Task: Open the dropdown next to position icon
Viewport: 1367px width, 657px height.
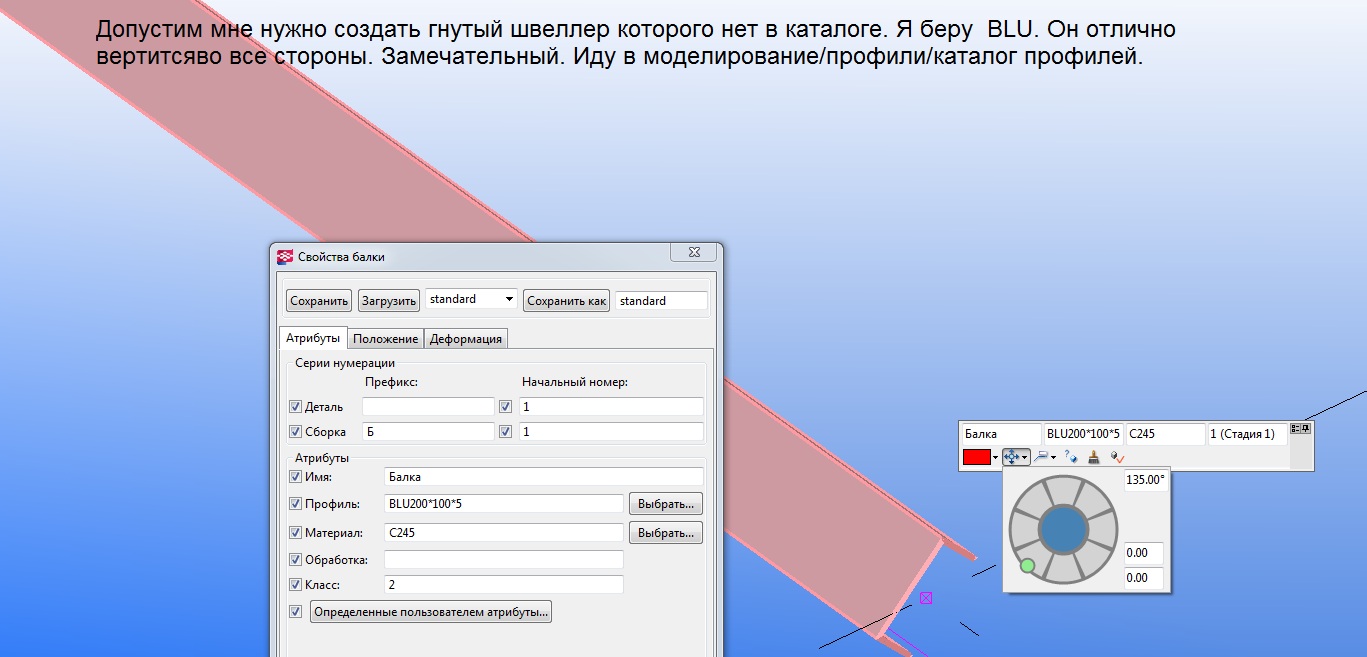Action: 1025,458
